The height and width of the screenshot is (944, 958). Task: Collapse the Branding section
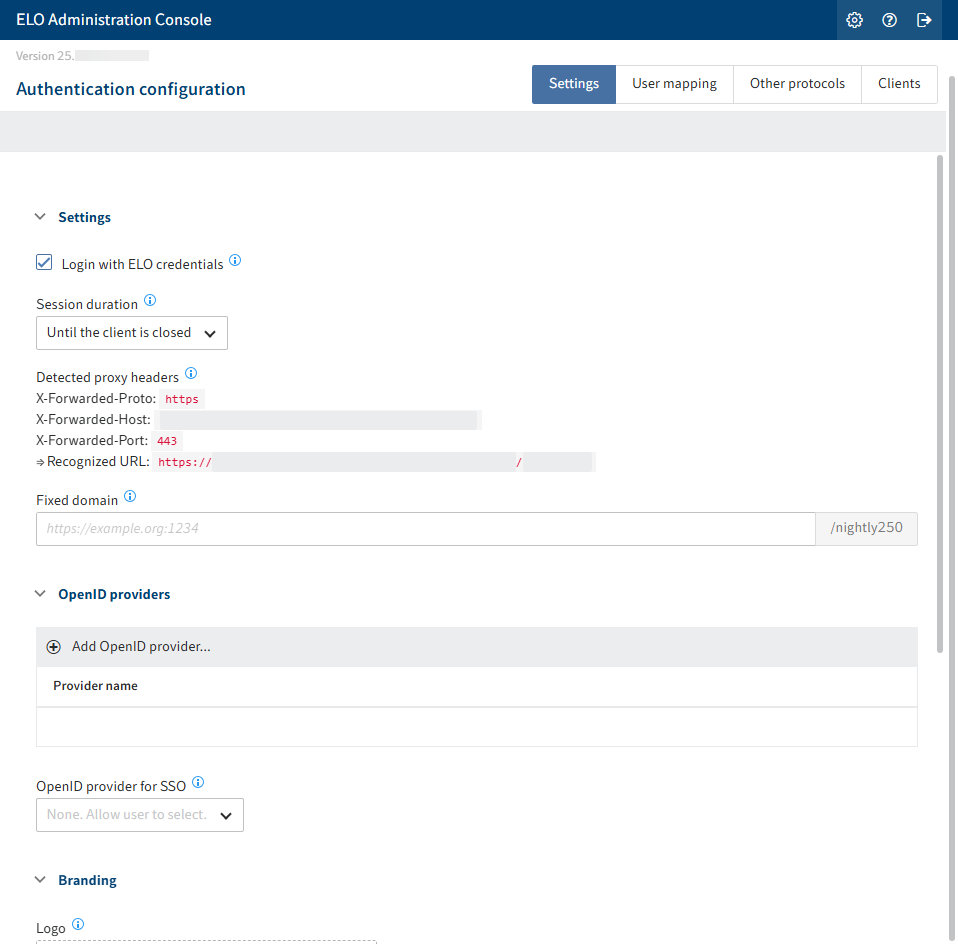point(40,879)
